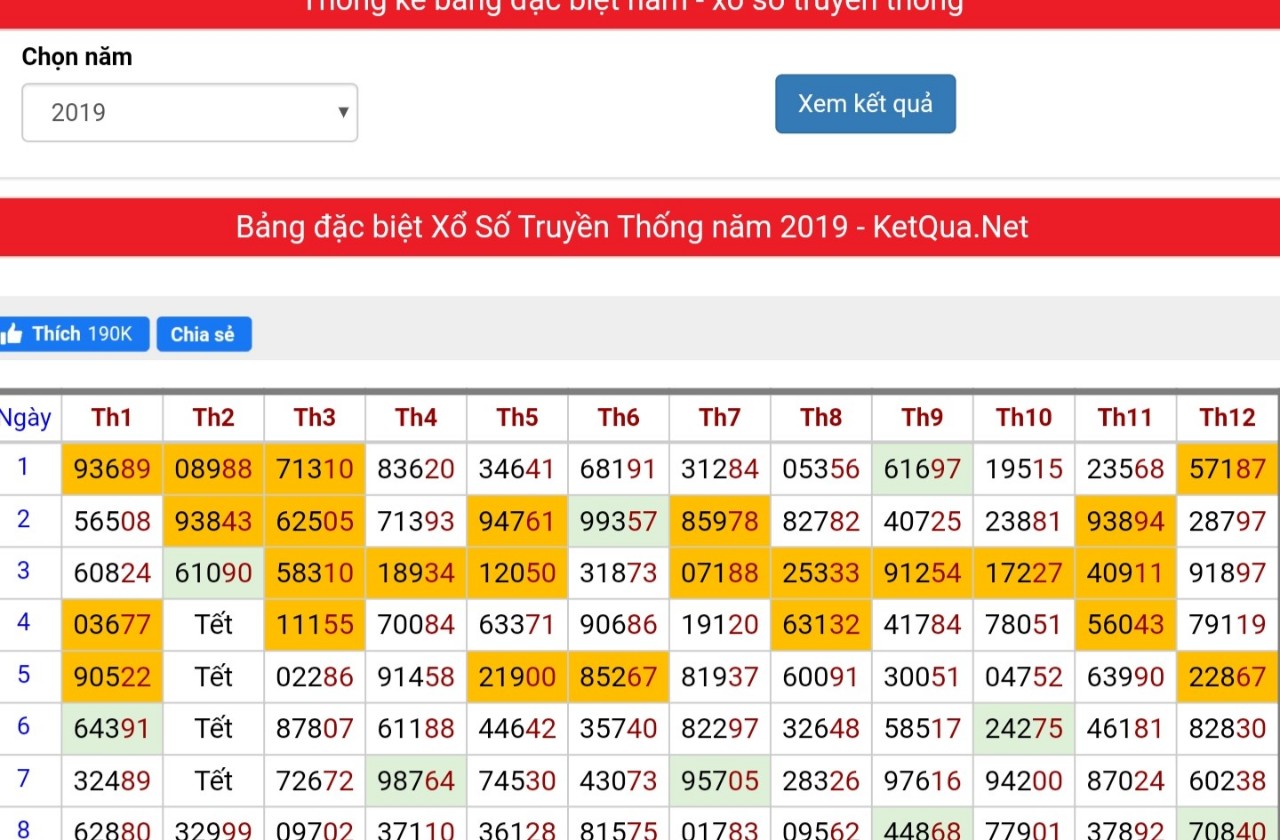Click cell 82782 in the table
This screenshot has height=840, width=1280.
pyautogui.click(x=821, y=521)
